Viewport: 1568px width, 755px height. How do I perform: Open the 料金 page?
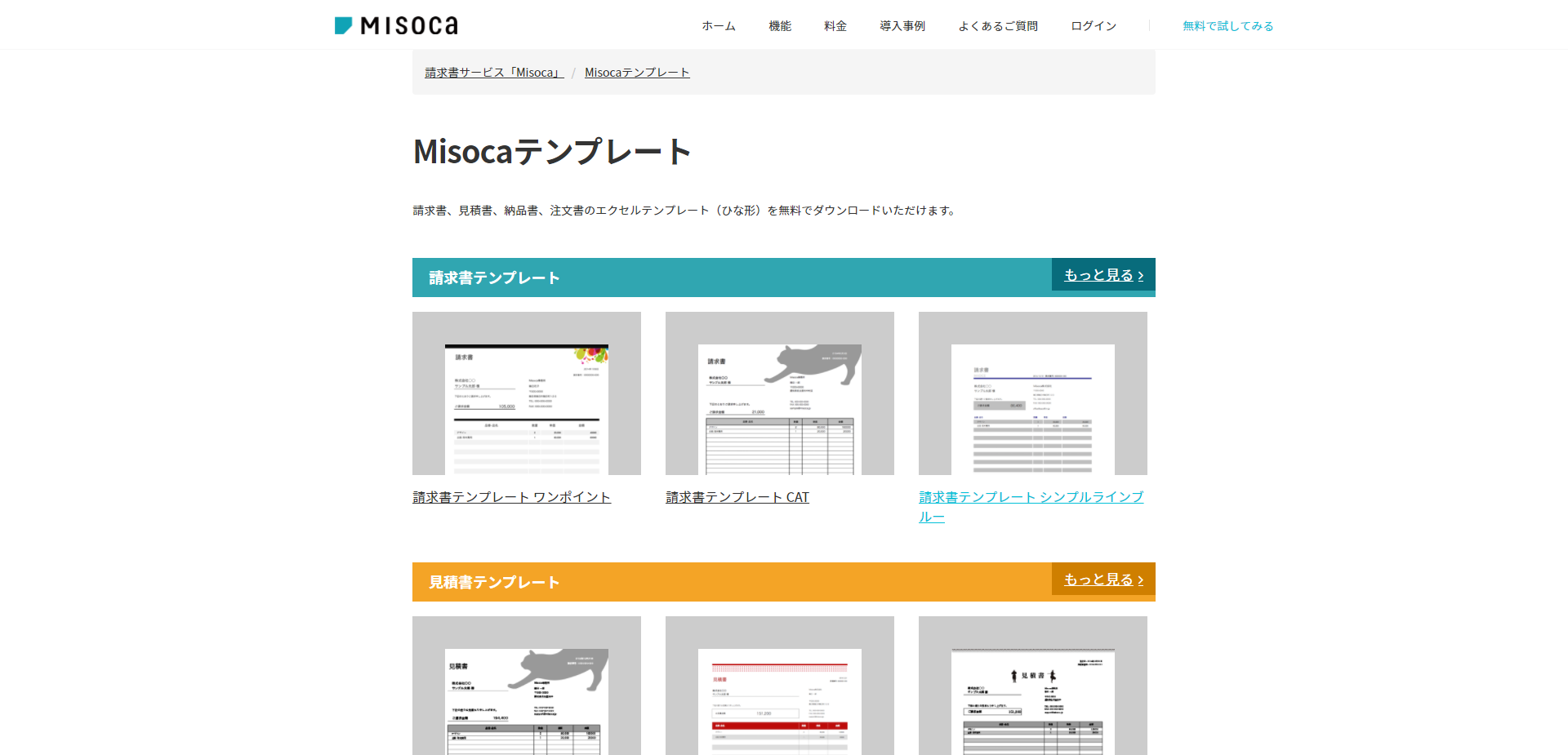tap(835, 25)
